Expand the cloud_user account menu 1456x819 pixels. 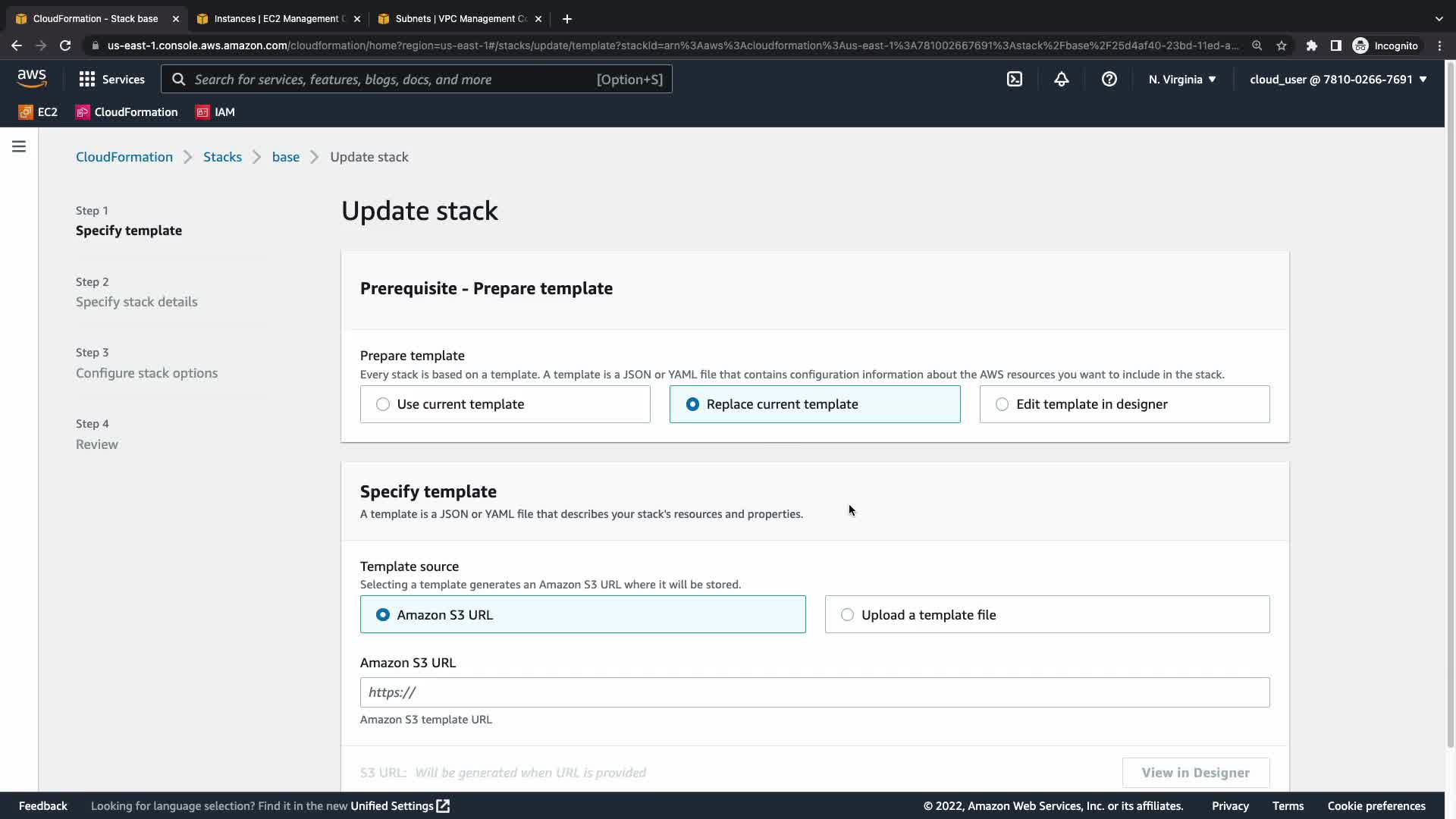pyautogui.click(x=1338, y=79)
